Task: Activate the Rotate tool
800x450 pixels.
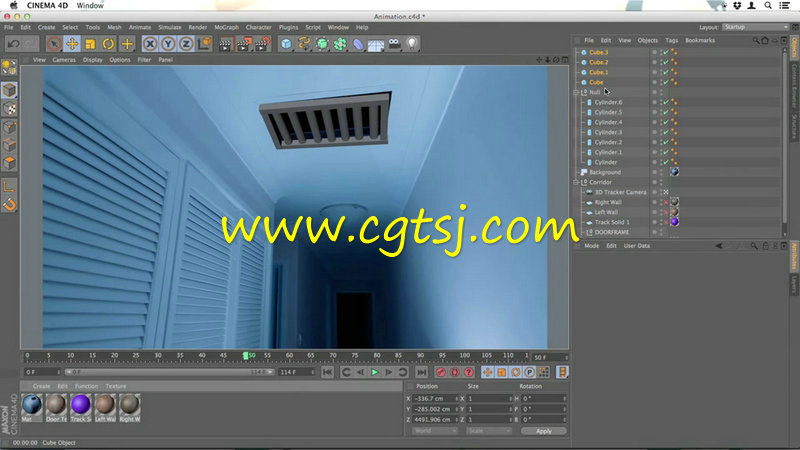Action: (108, 44)
